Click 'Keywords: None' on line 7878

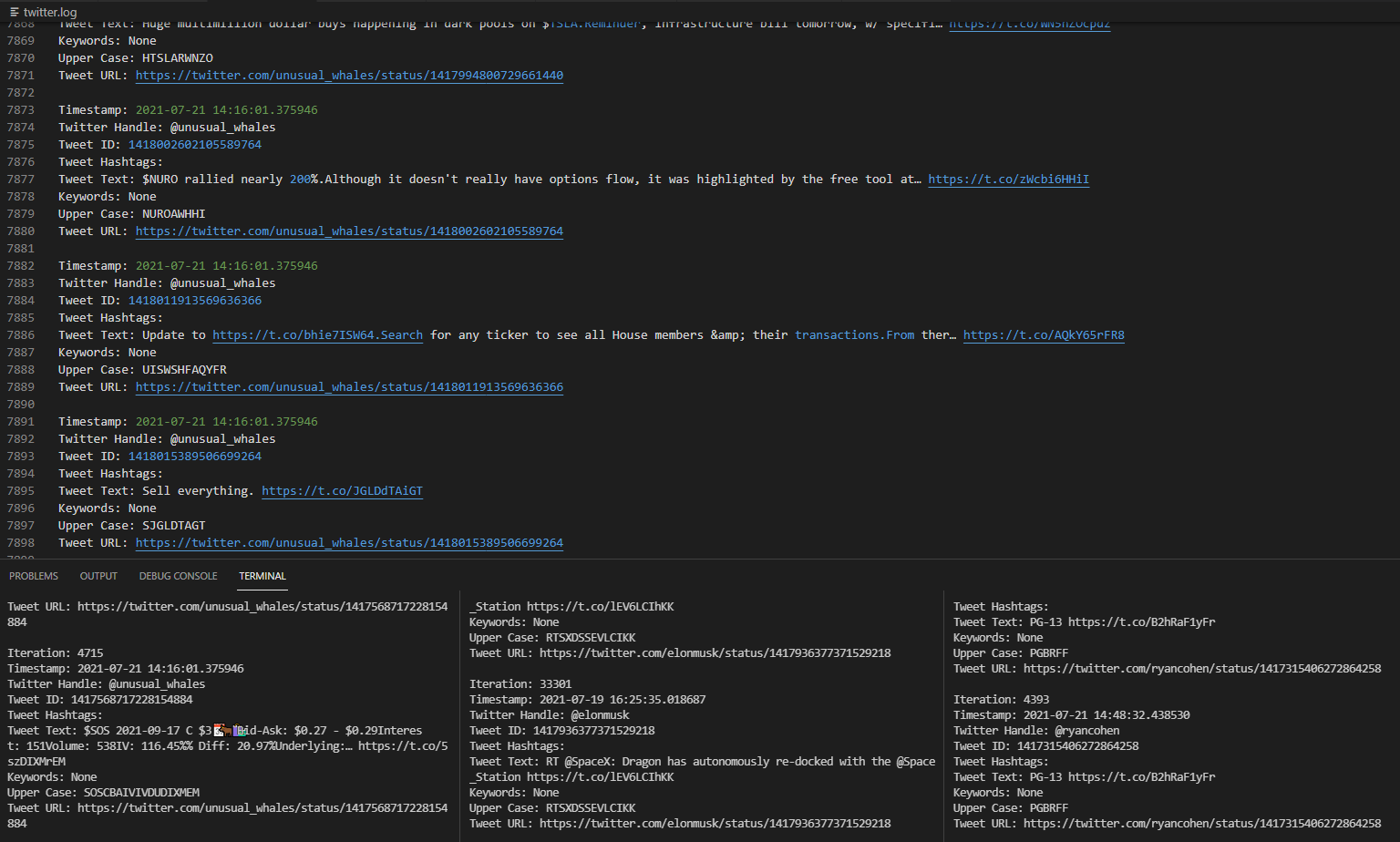point(108,197)
